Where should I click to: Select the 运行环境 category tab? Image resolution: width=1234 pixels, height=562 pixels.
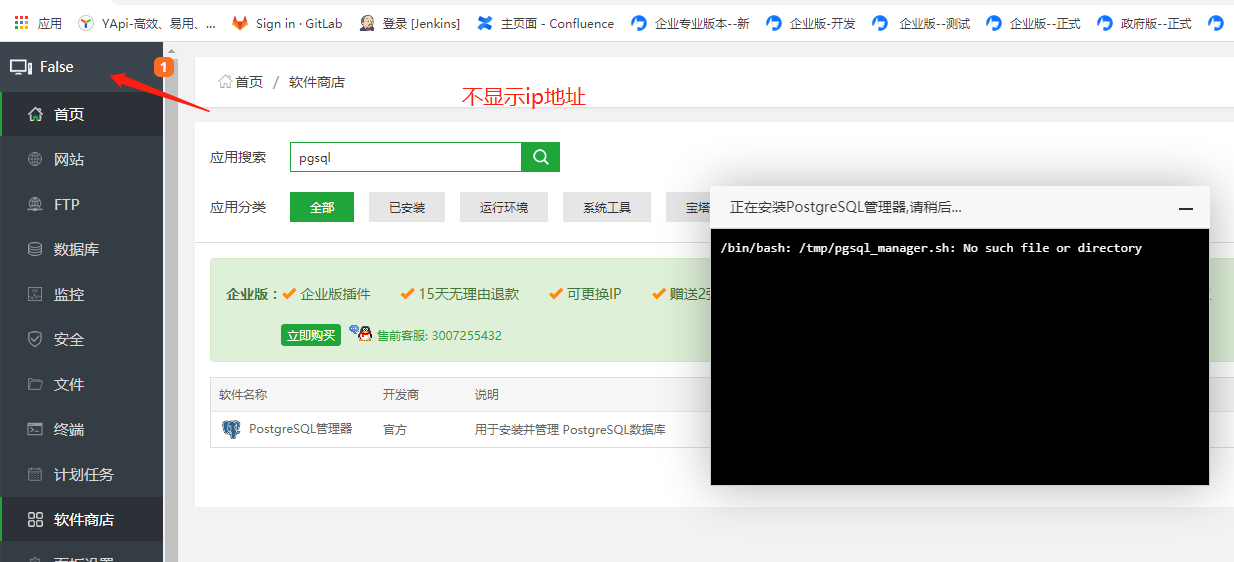pyautogui.click(x=504, y=207)
